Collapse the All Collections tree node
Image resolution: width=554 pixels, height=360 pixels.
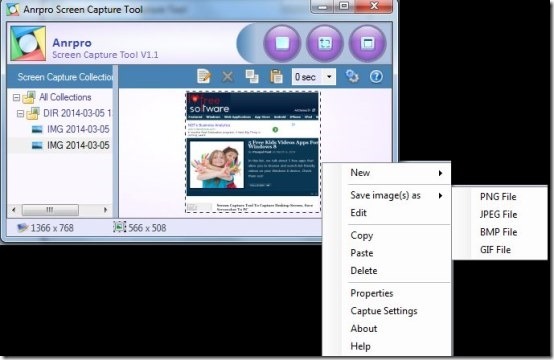point(16,98)
